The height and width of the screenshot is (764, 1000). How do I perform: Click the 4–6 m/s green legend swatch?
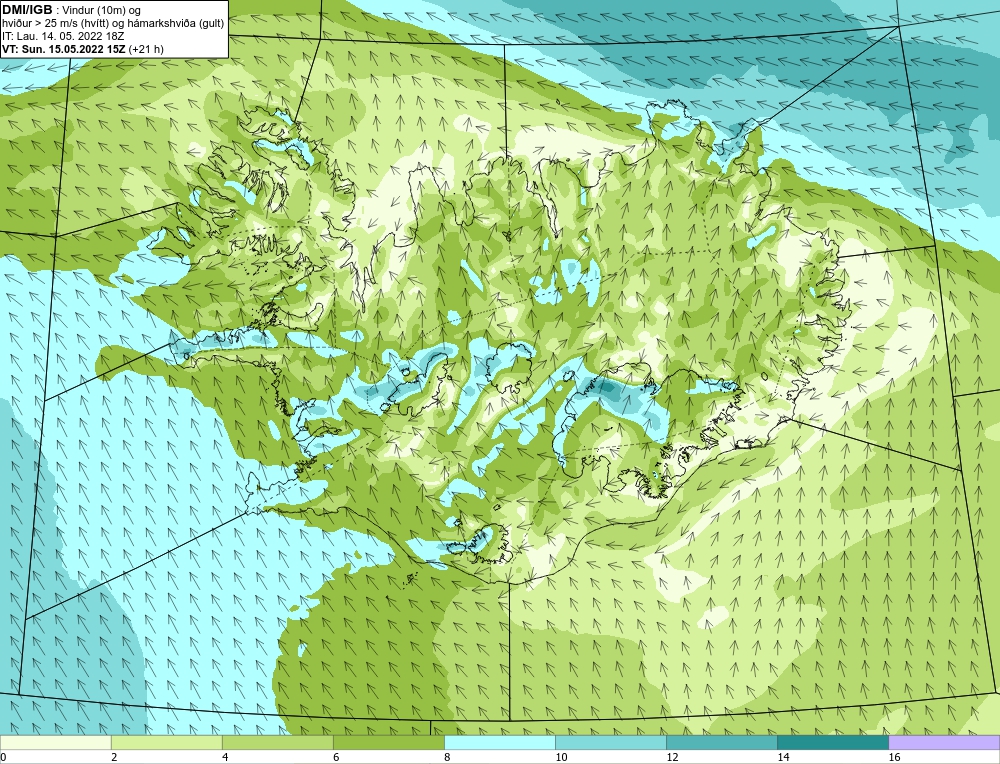coord(277,742)
